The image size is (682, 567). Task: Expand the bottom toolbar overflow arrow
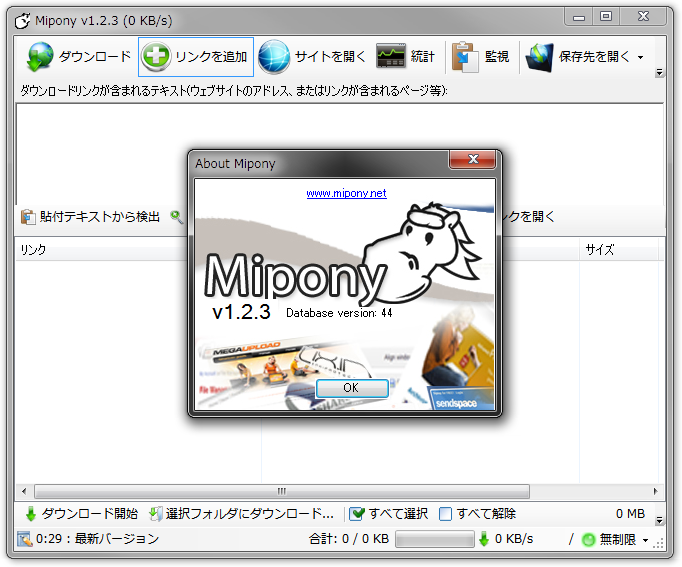(659, 520)
